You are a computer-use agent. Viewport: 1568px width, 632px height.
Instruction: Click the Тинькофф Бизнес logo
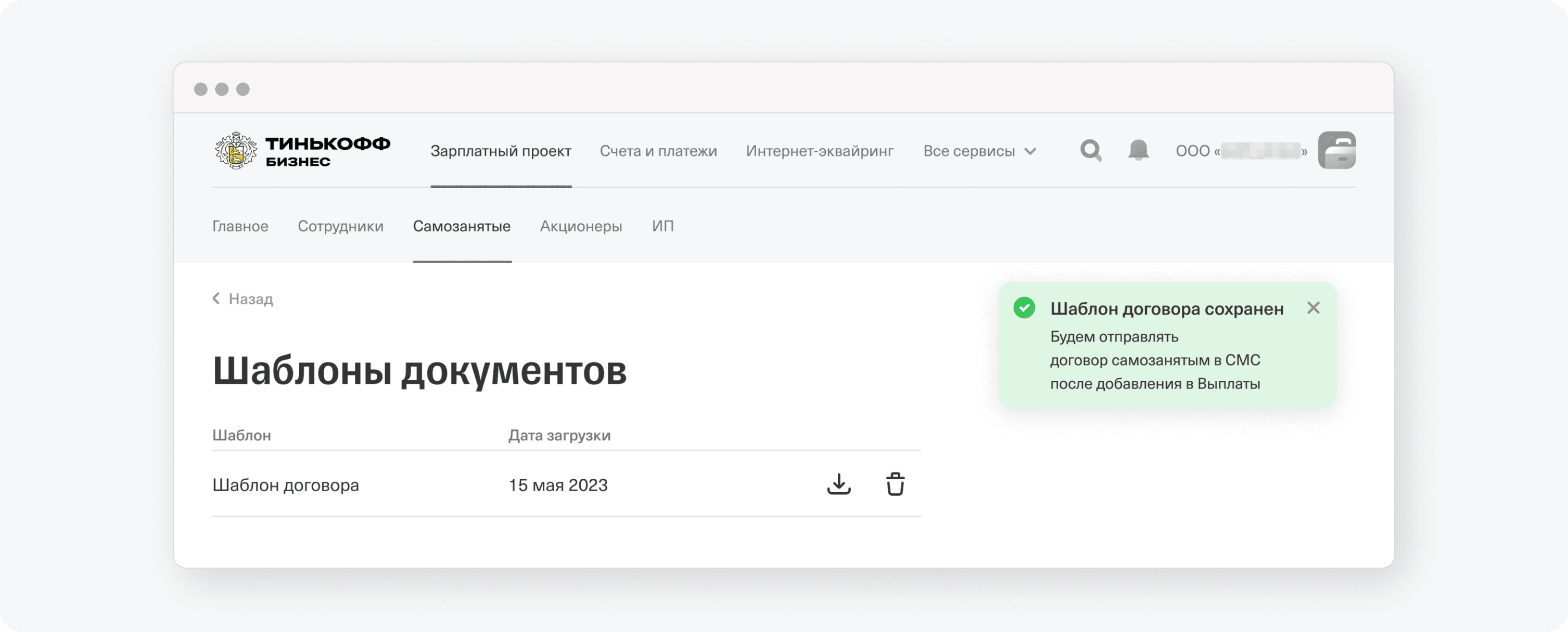[x=303, y=150]
